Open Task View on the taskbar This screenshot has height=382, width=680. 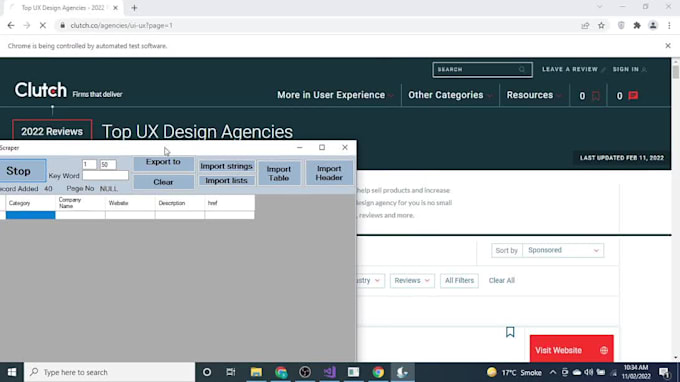(x=231, y=372)
